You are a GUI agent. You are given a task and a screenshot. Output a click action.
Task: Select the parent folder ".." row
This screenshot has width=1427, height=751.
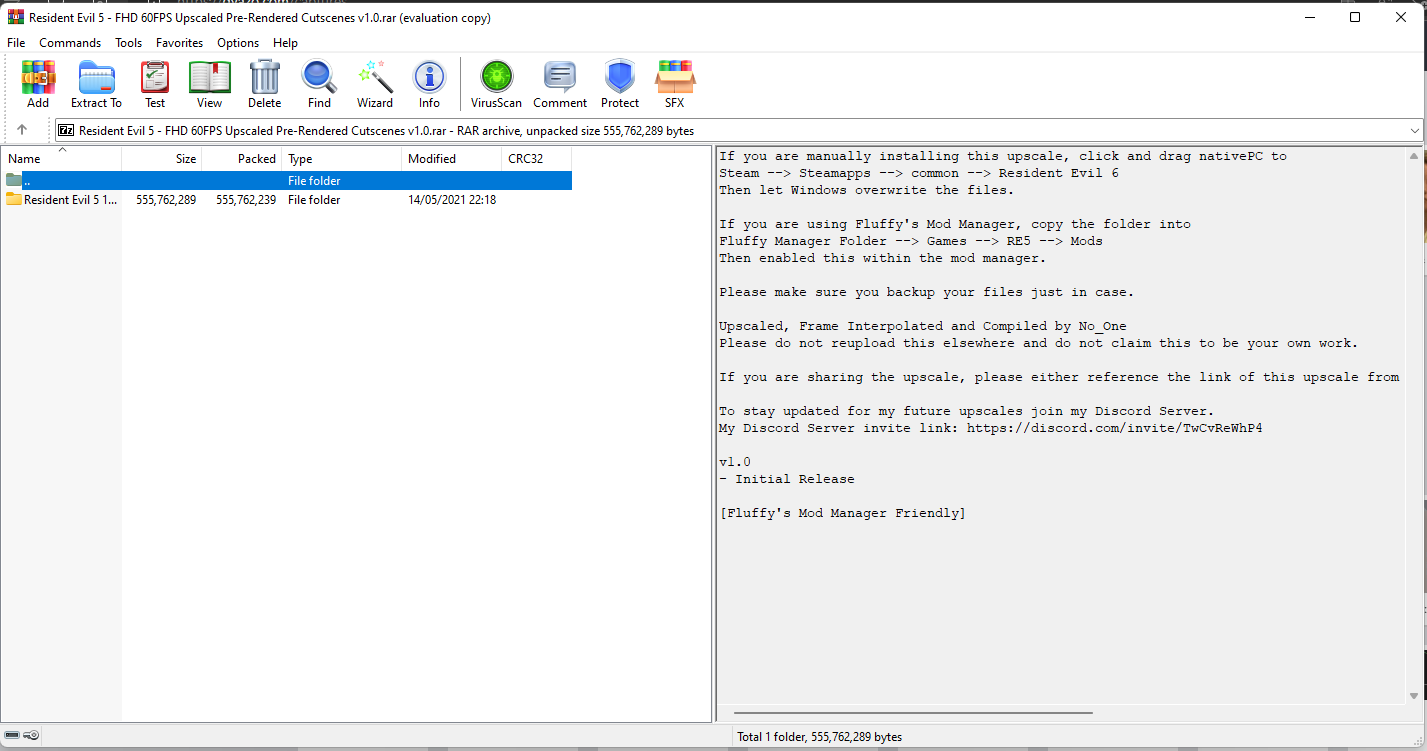[288, 181]
